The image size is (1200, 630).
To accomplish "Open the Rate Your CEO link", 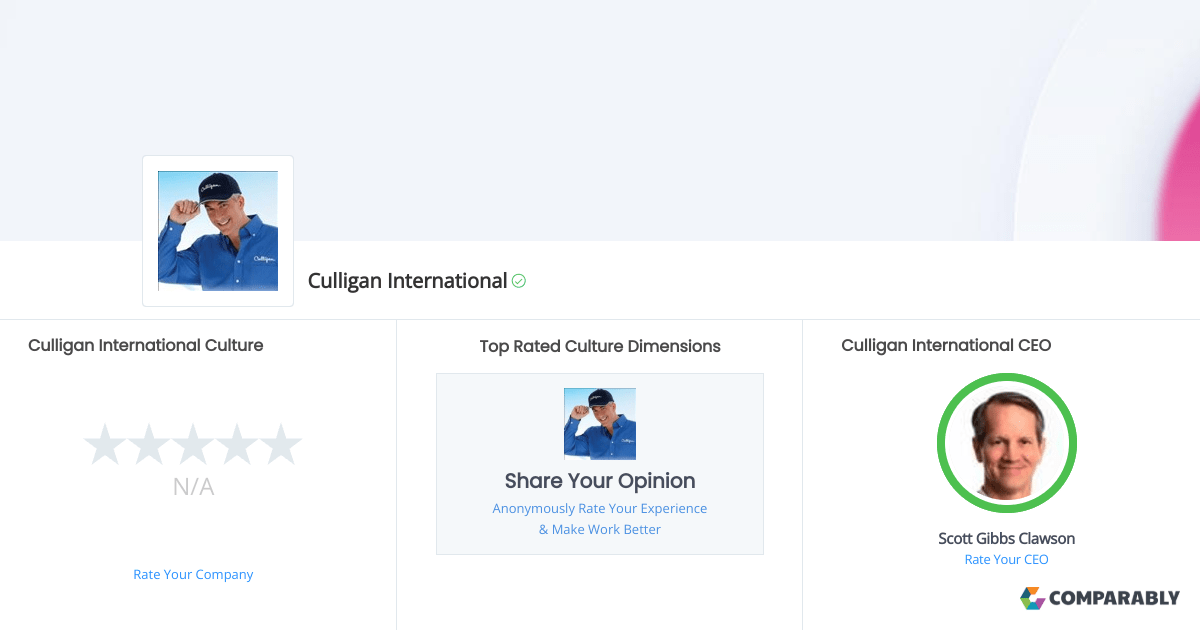I will [x=1006, y=559].
